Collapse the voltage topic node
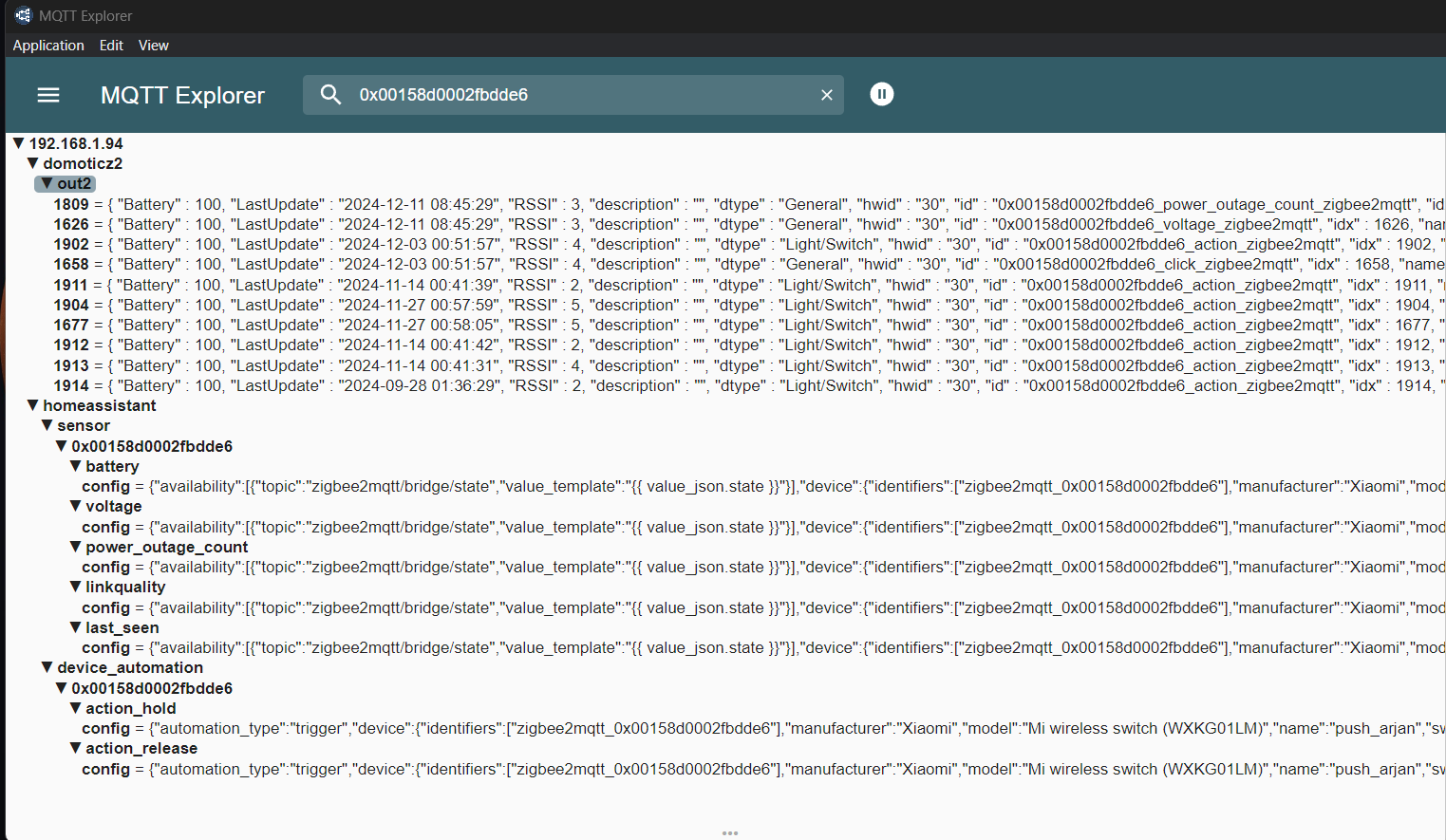Image resolution: width=1446 pixels, height=840 pixels. pyautogui.click(x=75, y=506)
